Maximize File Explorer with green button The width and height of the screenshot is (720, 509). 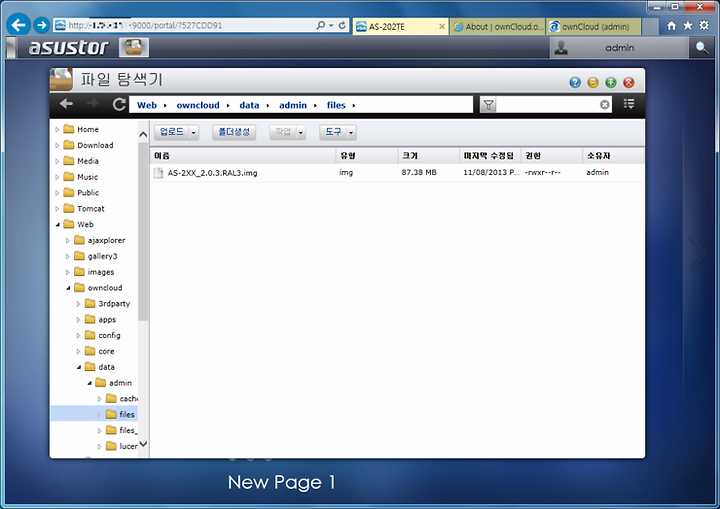[x=611, y=82]
